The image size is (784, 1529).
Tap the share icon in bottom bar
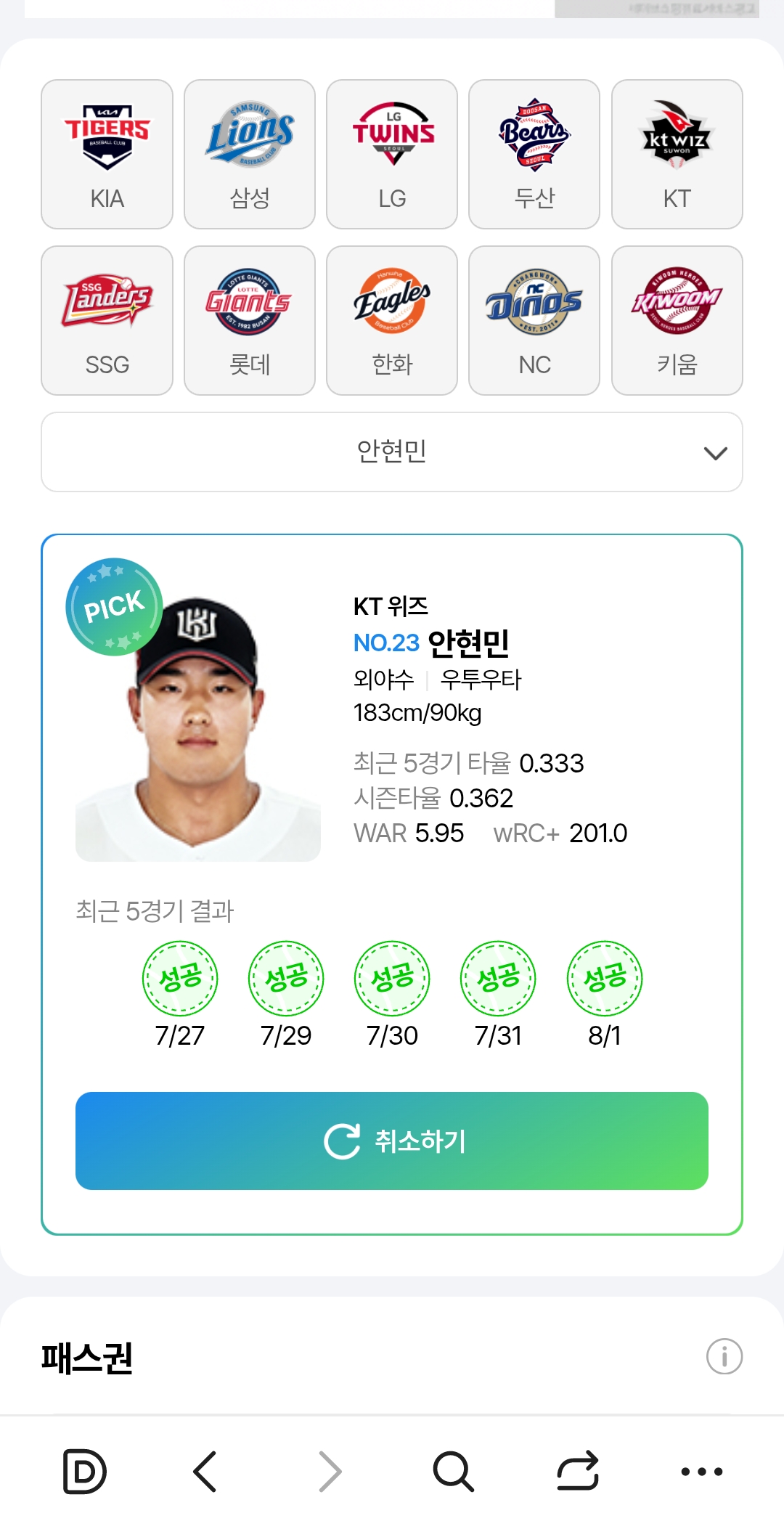coord(578,1472)
